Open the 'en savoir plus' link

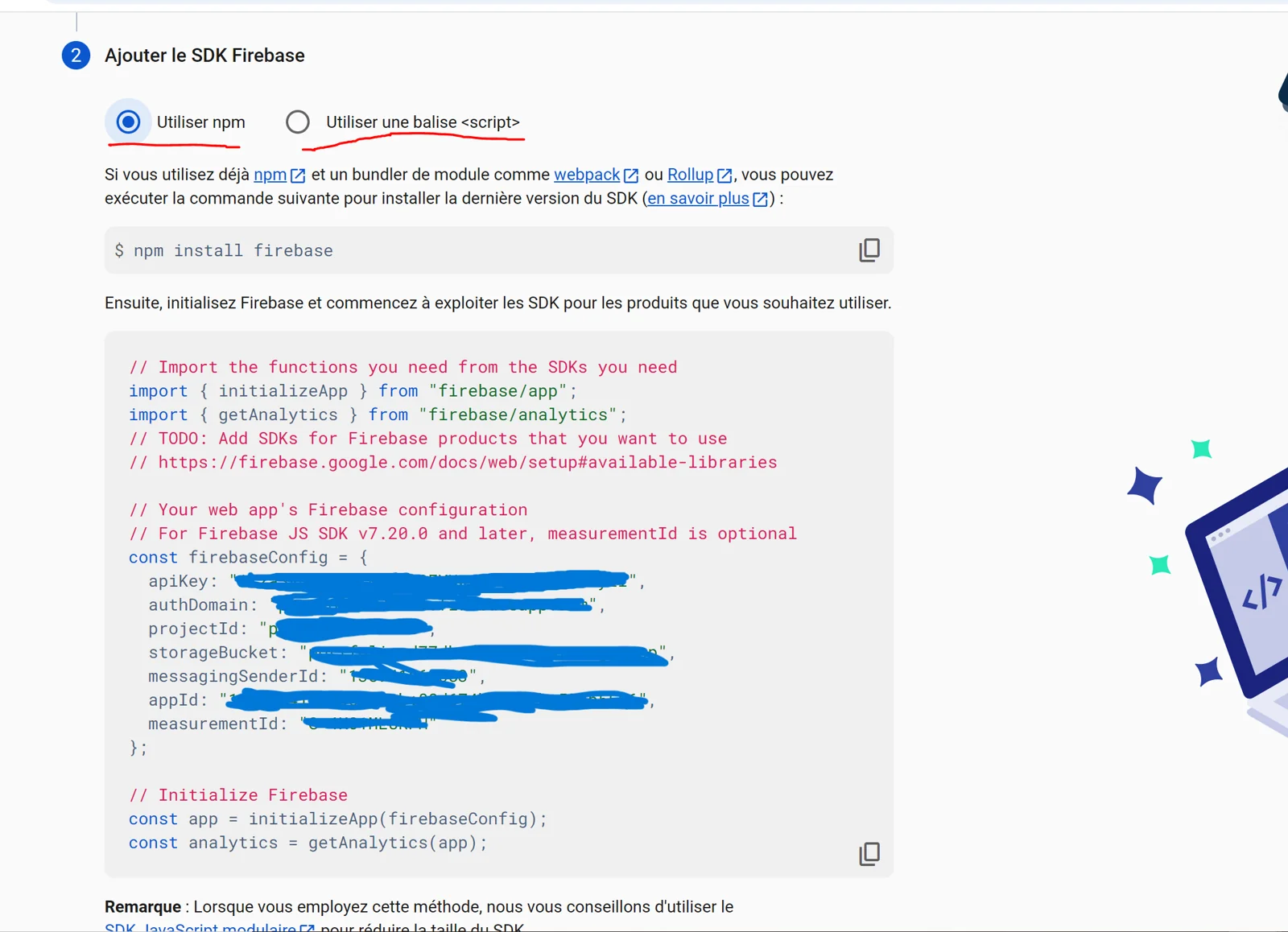point(698,198)
